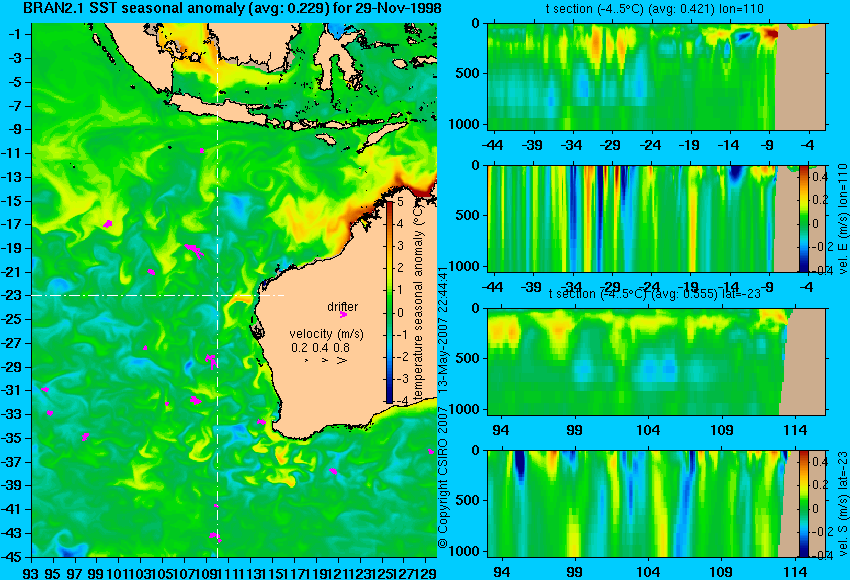
Task: Click the 't section lon=110' panel title
Action: pos(655,9)
